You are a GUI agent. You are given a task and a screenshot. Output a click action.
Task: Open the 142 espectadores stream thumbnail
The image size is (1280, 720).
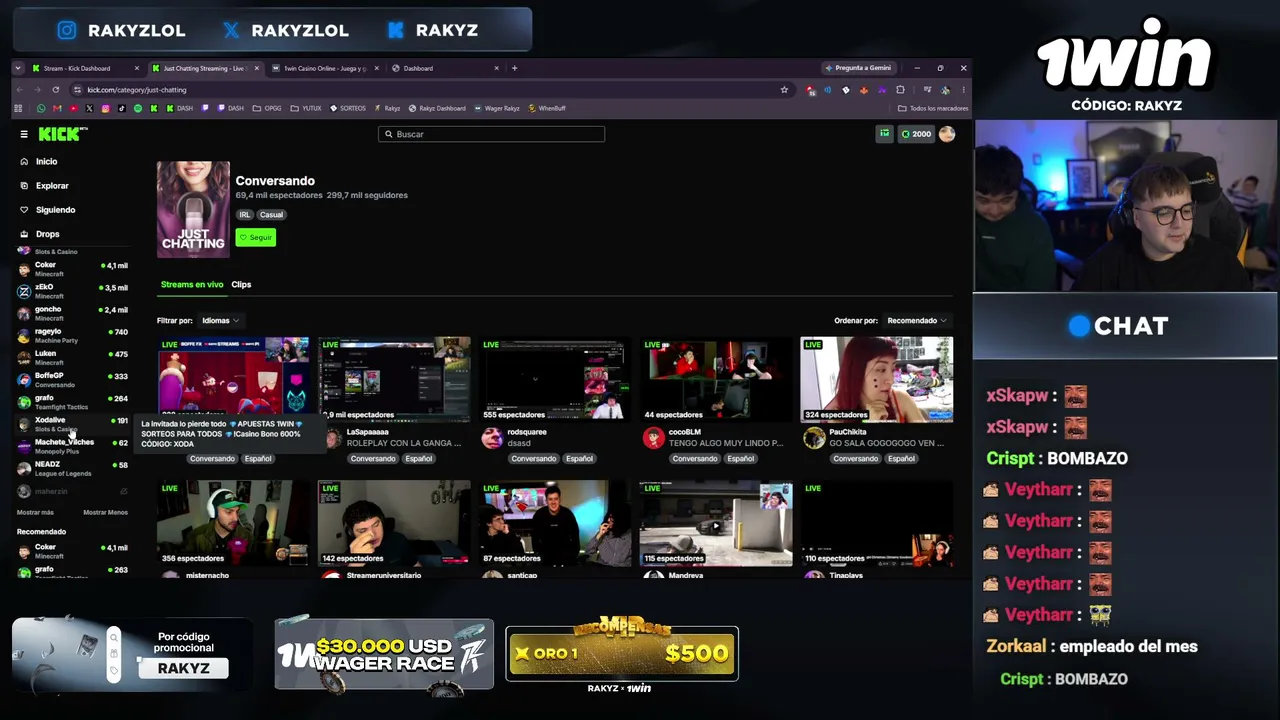[x=394, y=523]
